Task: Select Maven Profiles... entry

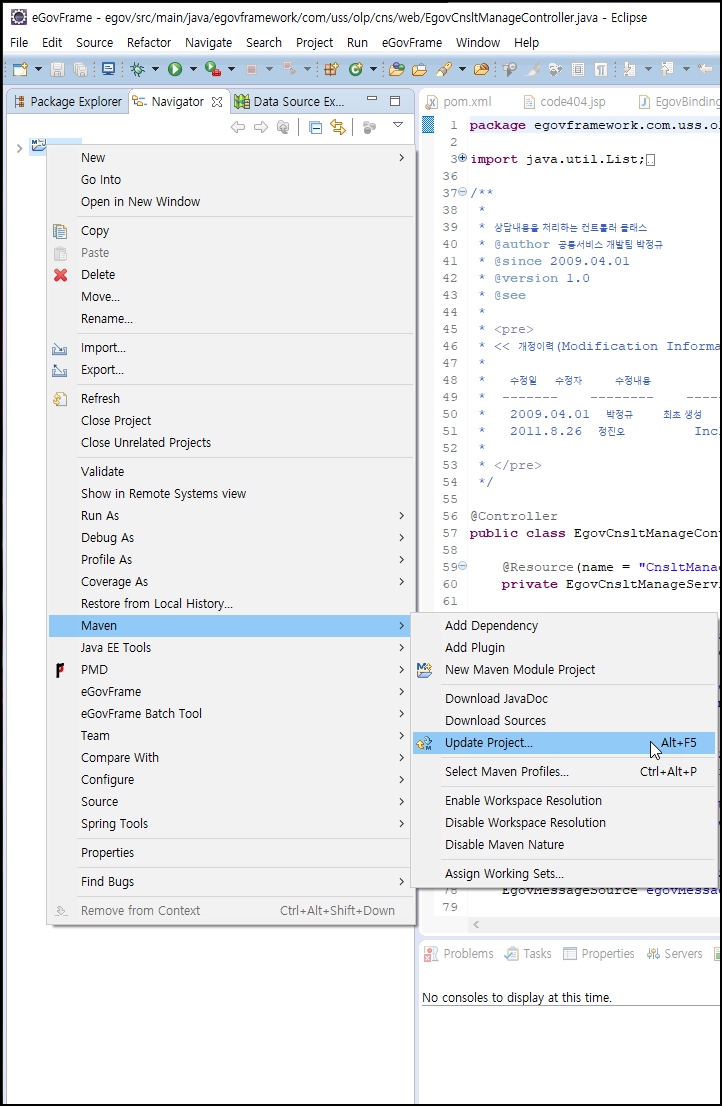Action: point(564,772)
